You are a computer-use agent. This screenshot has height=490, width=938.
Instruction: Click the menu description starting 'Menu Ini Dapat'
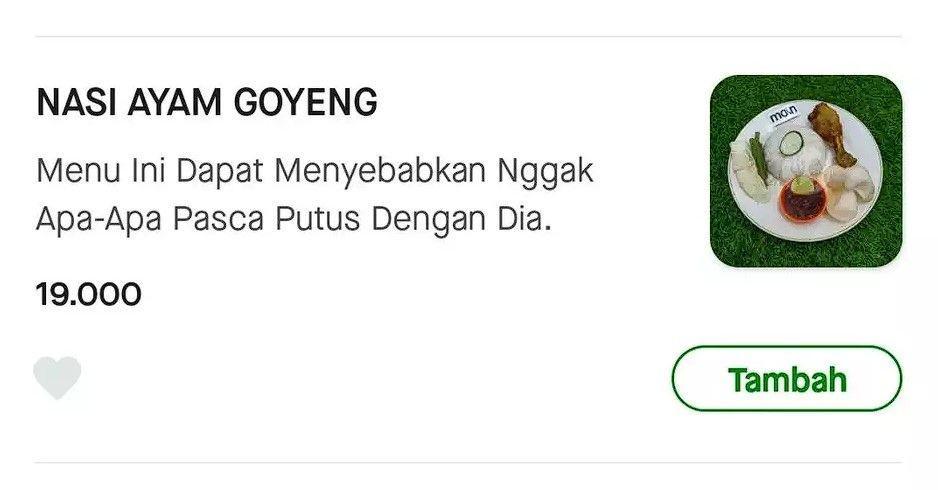pos(315,194)
